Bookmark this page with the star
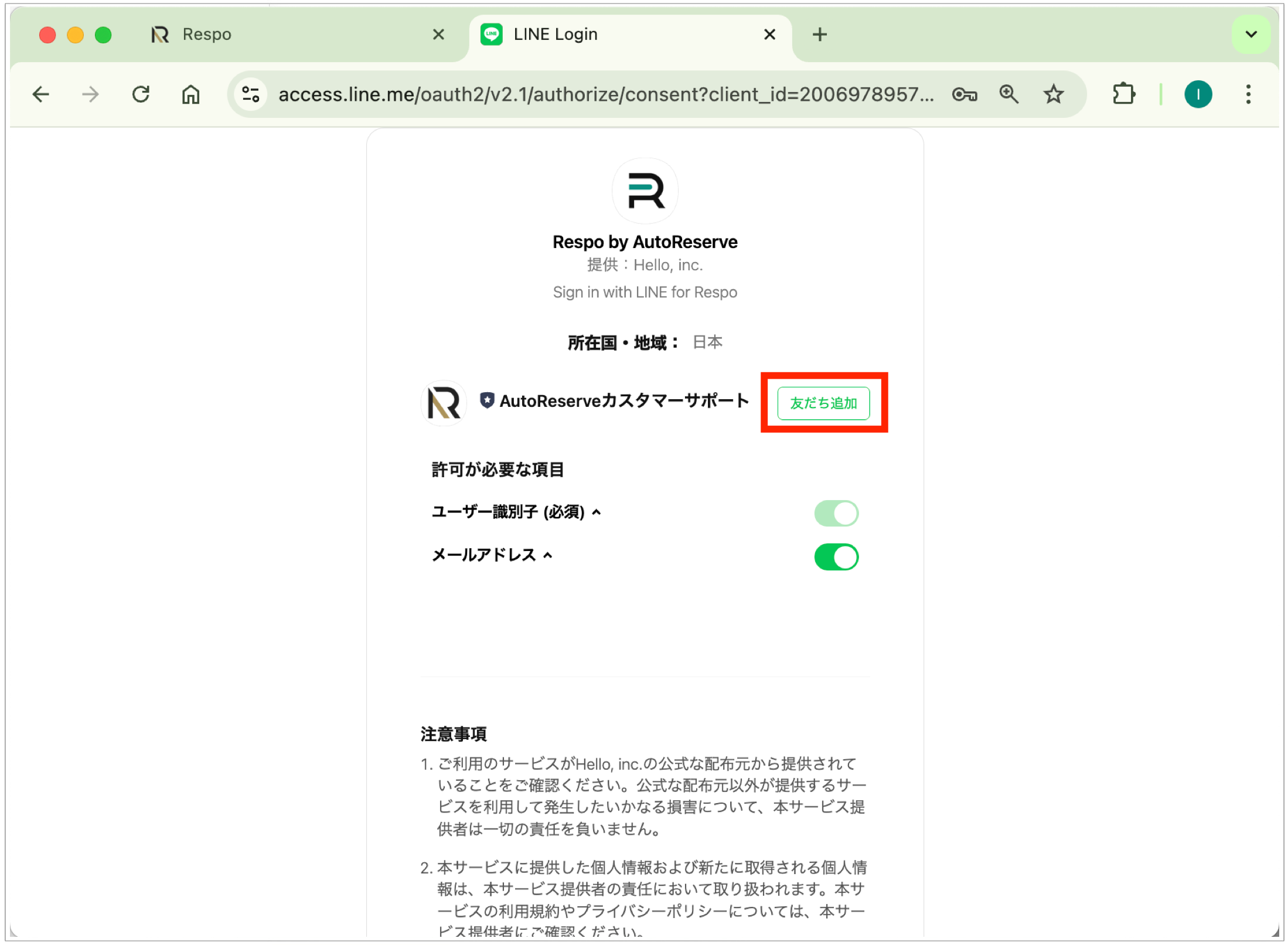Image resolution: width=1288 pixels, height=945 pixels. tap(1053, 94)
